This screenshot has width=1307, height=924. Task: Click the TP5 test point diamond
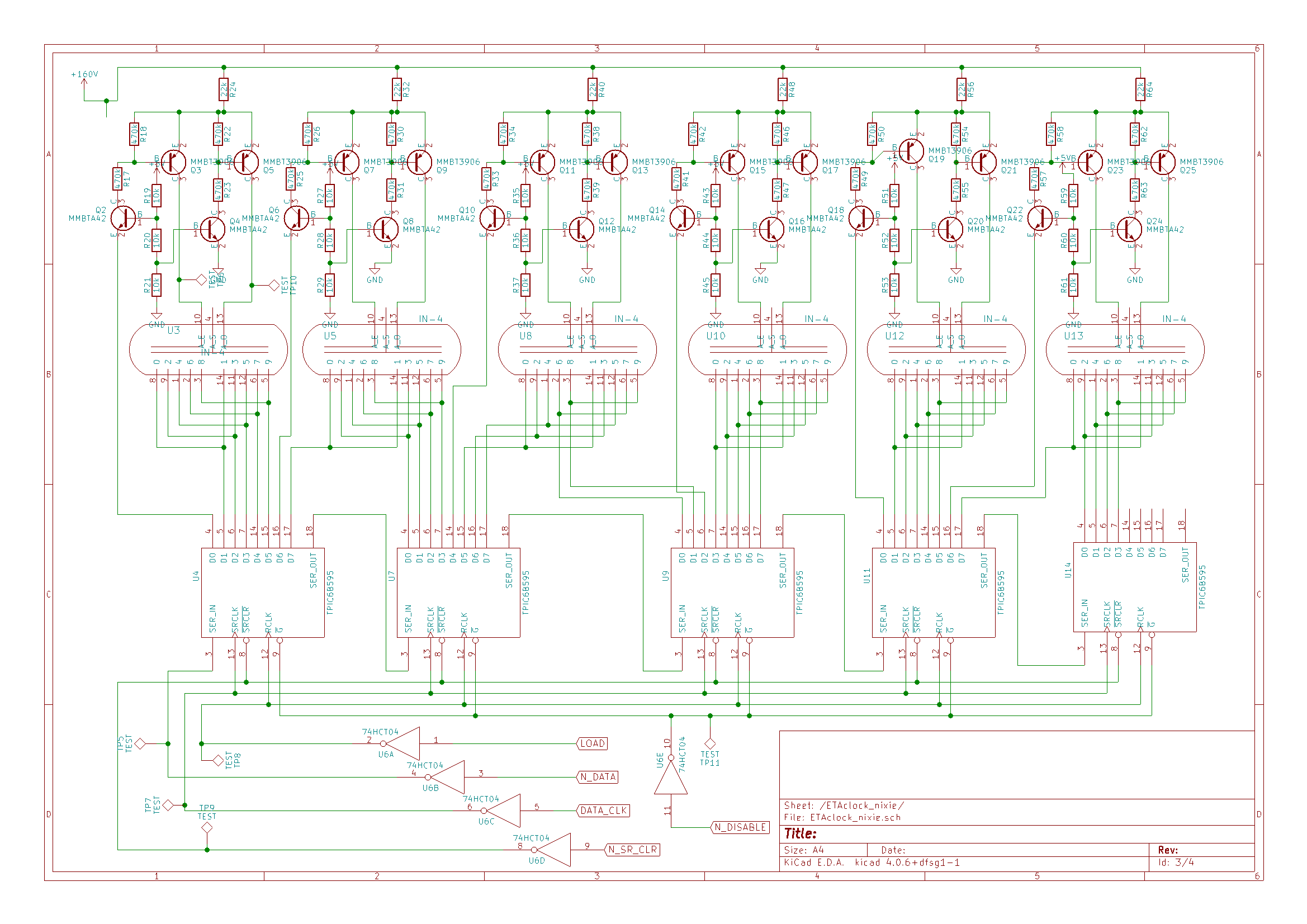140,743
